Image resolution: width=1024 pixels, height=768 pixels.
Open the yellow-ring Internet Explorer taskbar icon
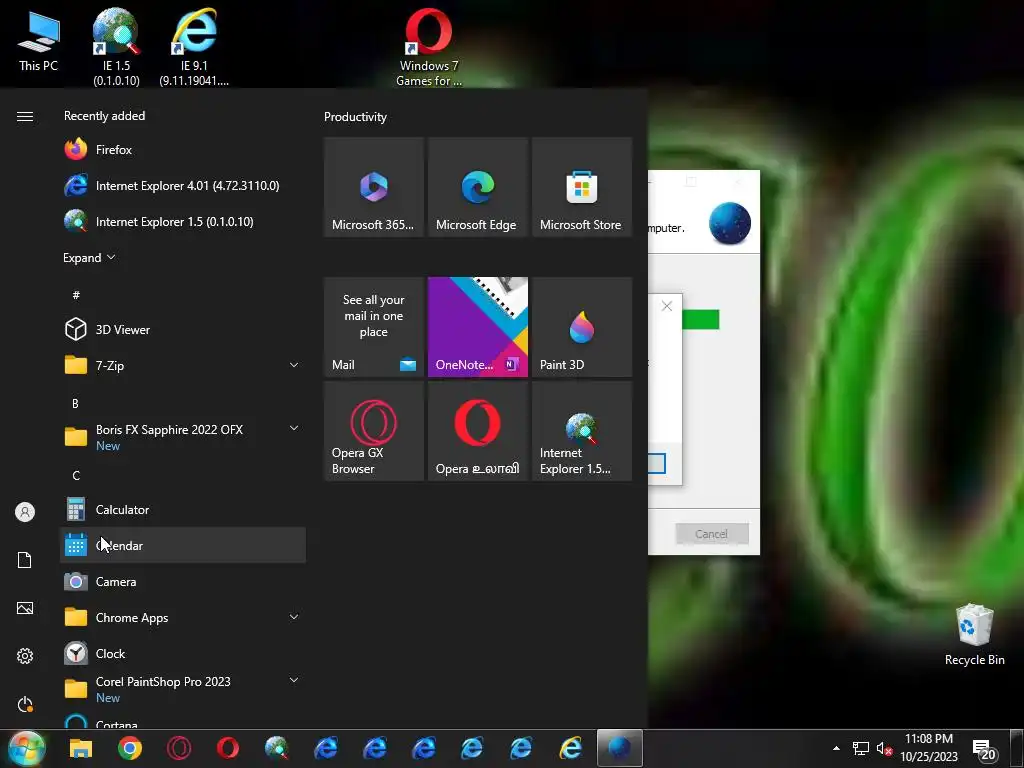point(571,748)
